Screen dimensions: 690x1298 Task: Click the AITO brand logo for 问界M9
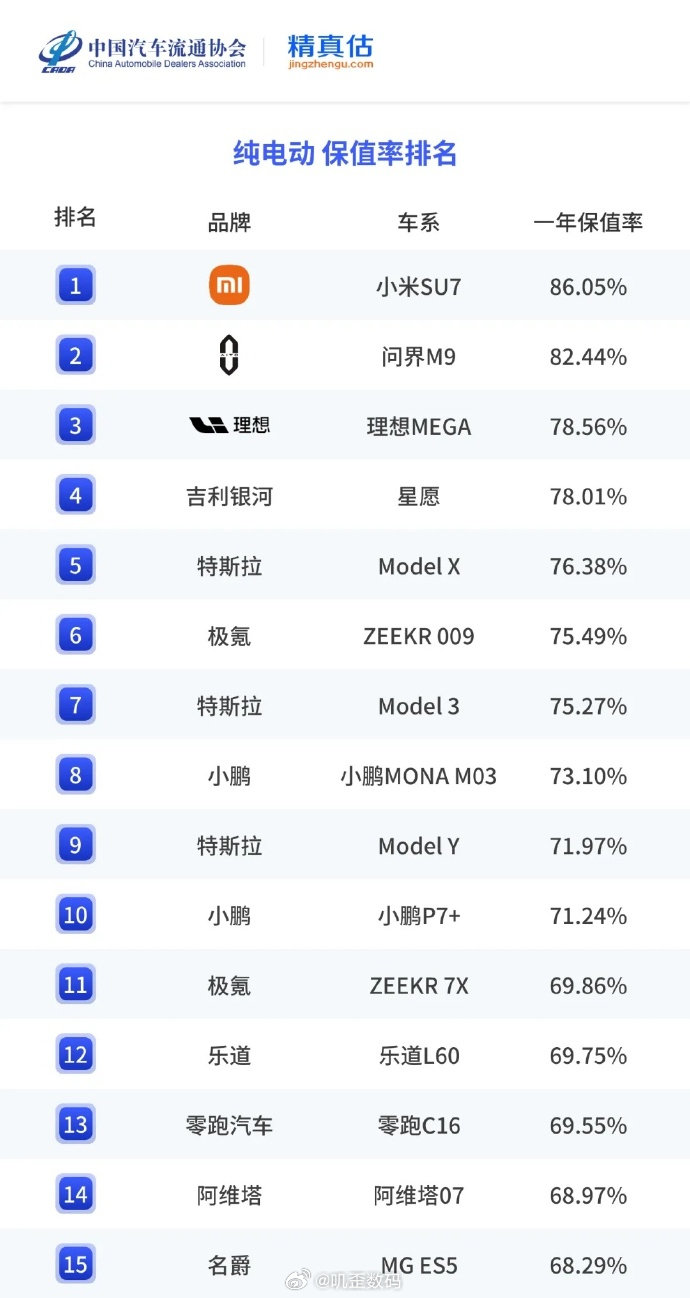(x=229, y=356)
